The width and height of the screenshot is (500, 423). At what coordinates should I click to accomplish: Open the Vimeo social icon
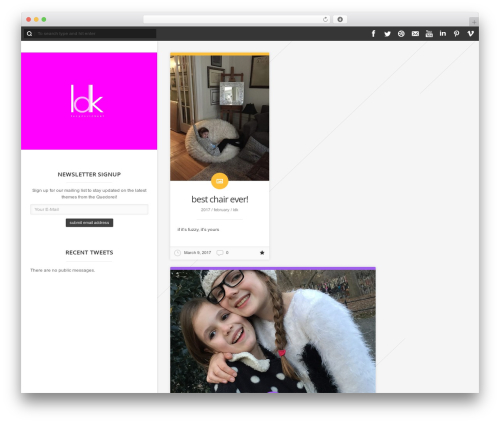pos(470,34)
